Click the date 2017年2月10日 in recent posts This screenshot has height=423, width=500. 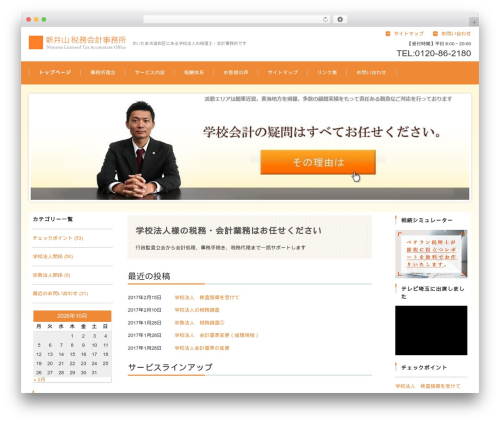click(144, 310)
